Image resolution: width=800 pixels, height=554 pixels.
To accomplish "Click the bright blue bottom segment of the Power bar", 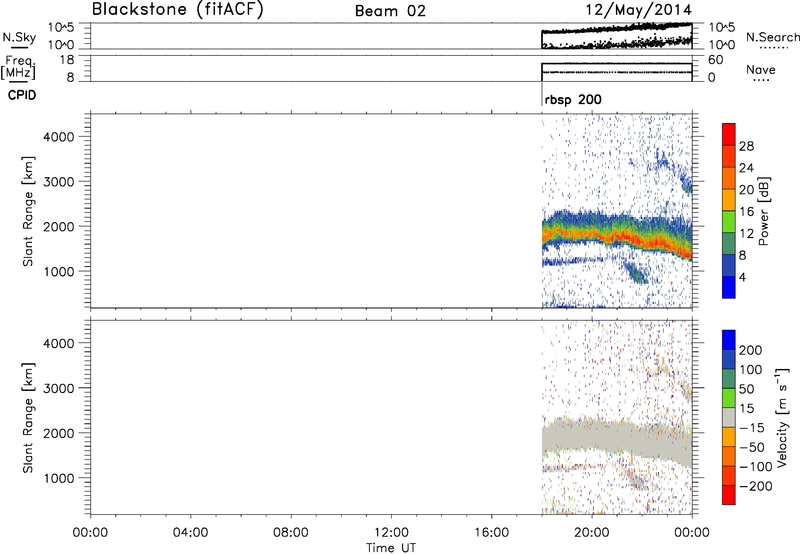I will tap(729, 287).
